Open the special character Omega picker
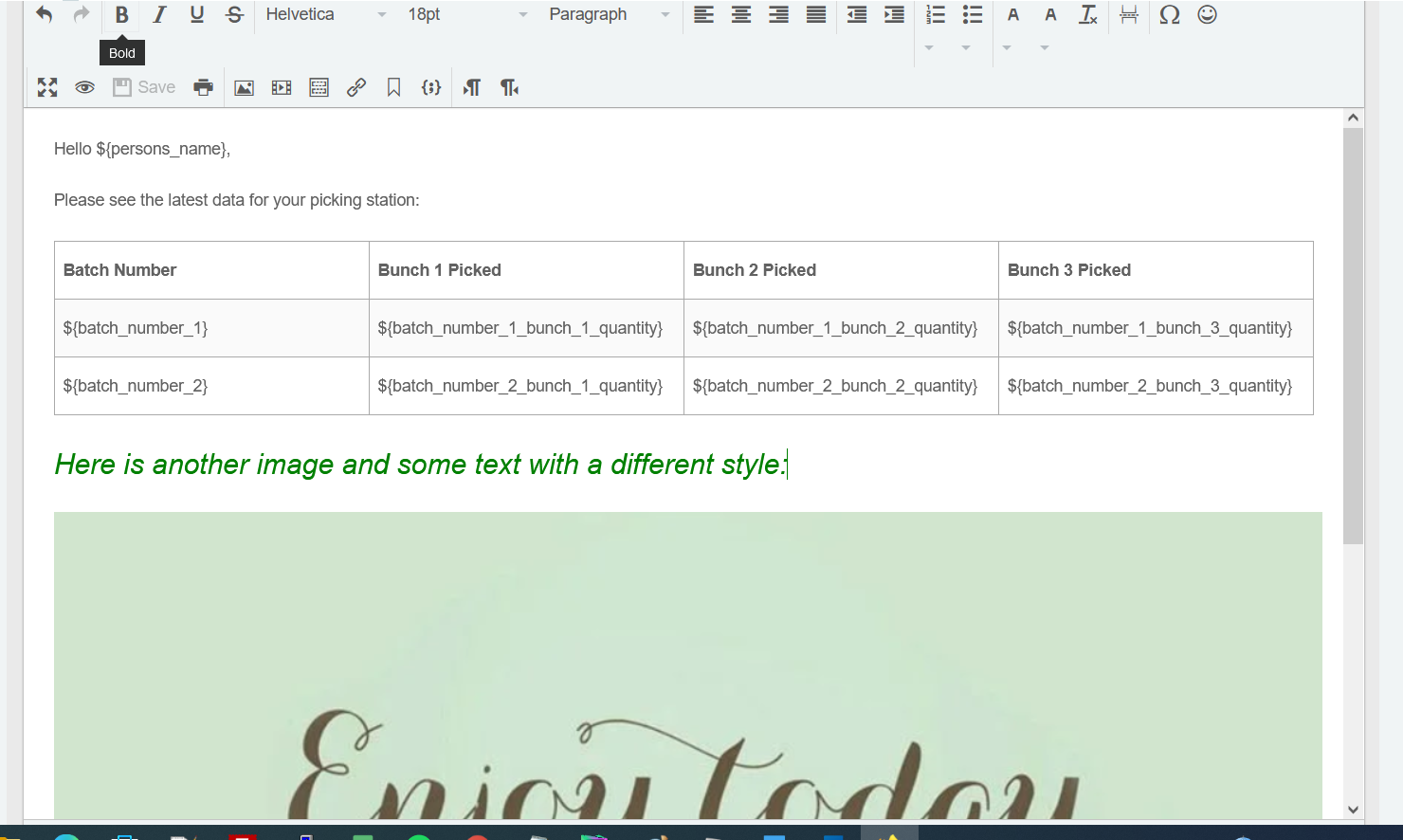The width and height of the screenshot is (1403, 840). (1170, 14)
